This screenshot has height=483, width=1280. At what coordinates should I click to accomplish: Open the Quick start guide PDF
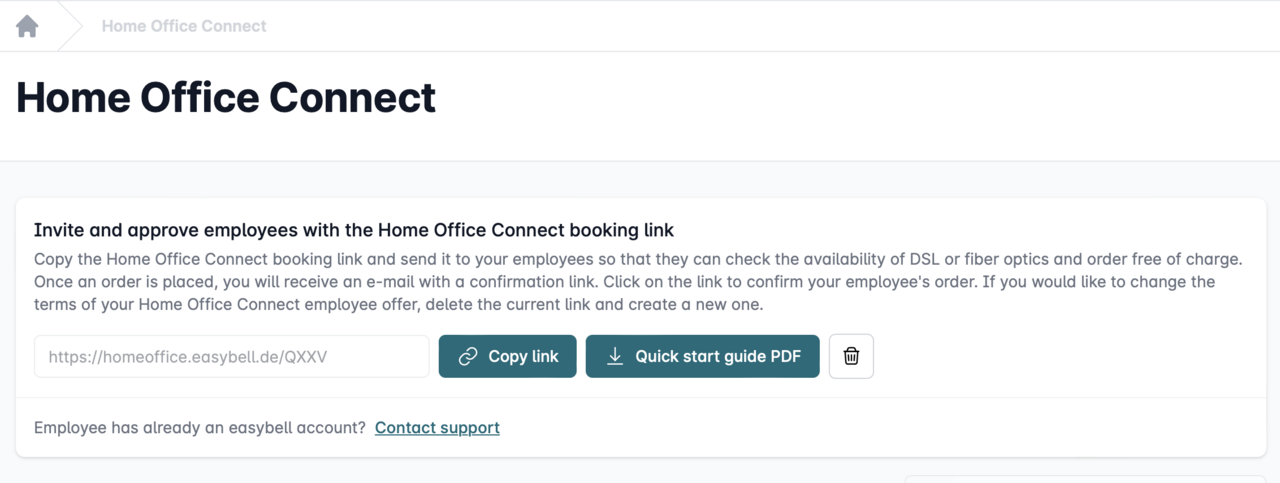(717, 357)
